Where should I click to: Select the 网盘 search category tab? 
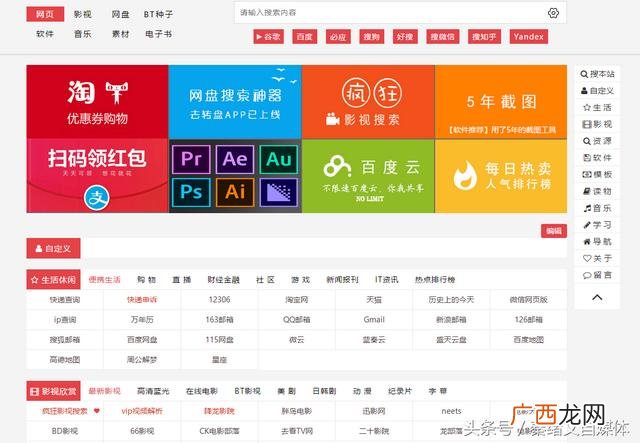[x=120, y=14]
